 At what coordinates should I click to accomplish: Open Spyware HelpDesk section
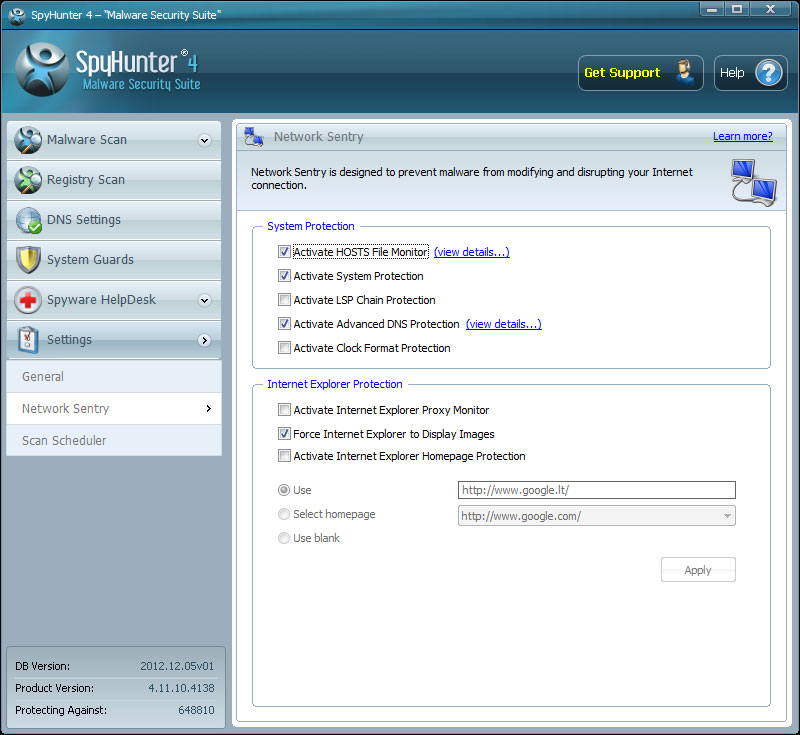[114, 300]
